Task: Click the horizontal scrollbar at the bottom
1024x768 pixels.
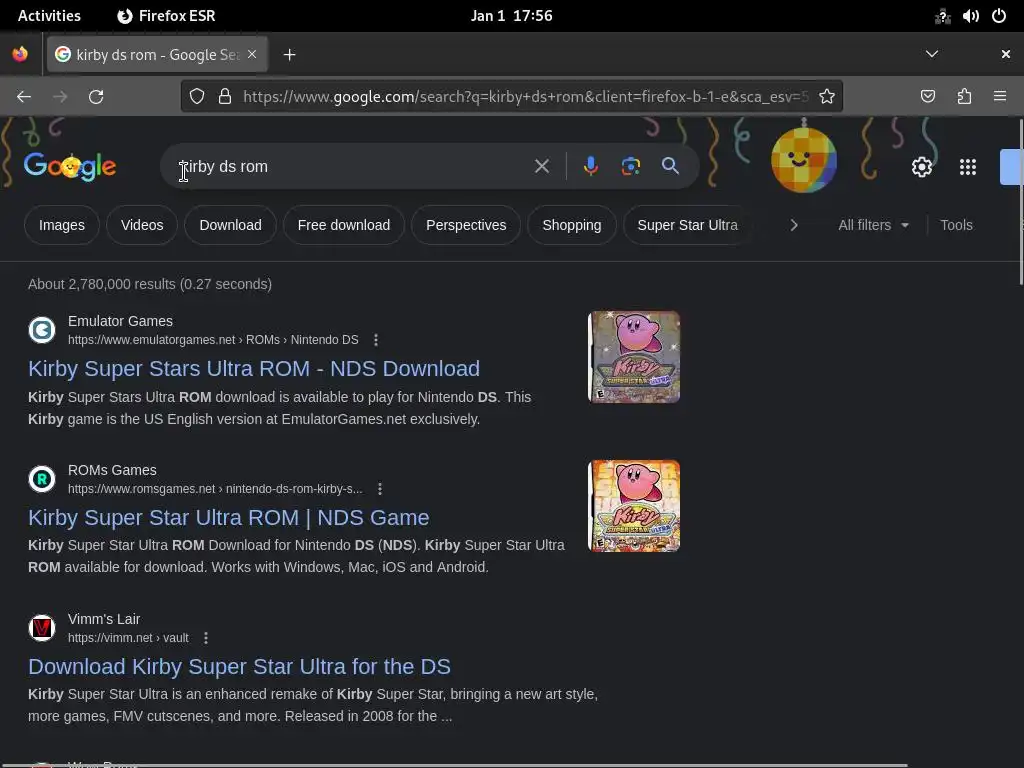Action: click(454, 765)
